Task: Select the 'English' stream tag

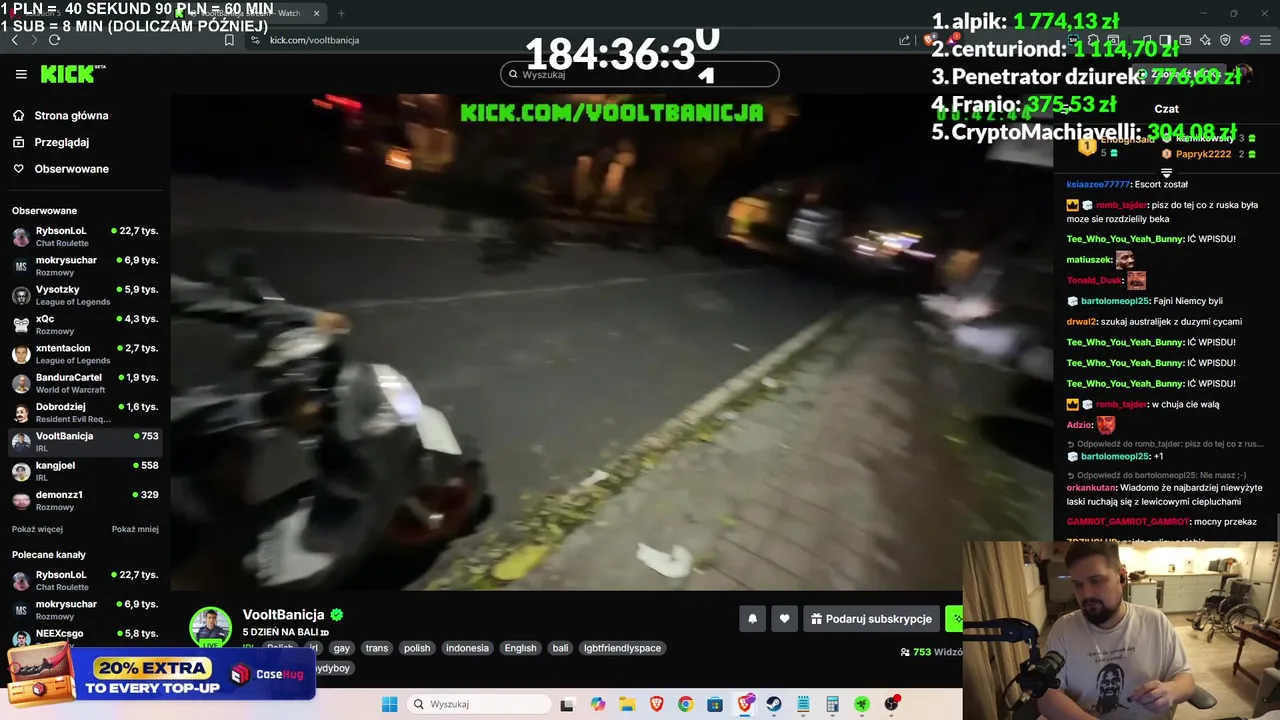Action: (x=520, y=648)
